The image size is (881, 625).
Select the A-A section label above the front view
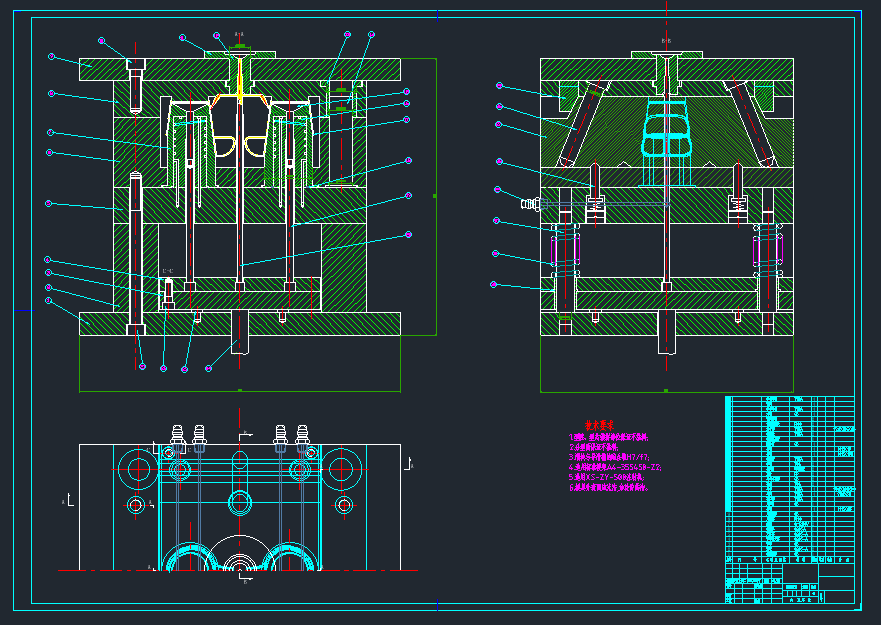coord(239,34)
